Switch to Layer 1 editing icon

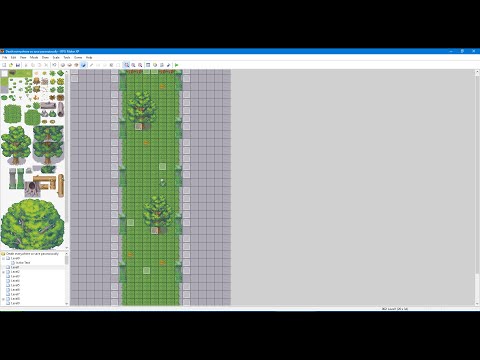(63, 65)
